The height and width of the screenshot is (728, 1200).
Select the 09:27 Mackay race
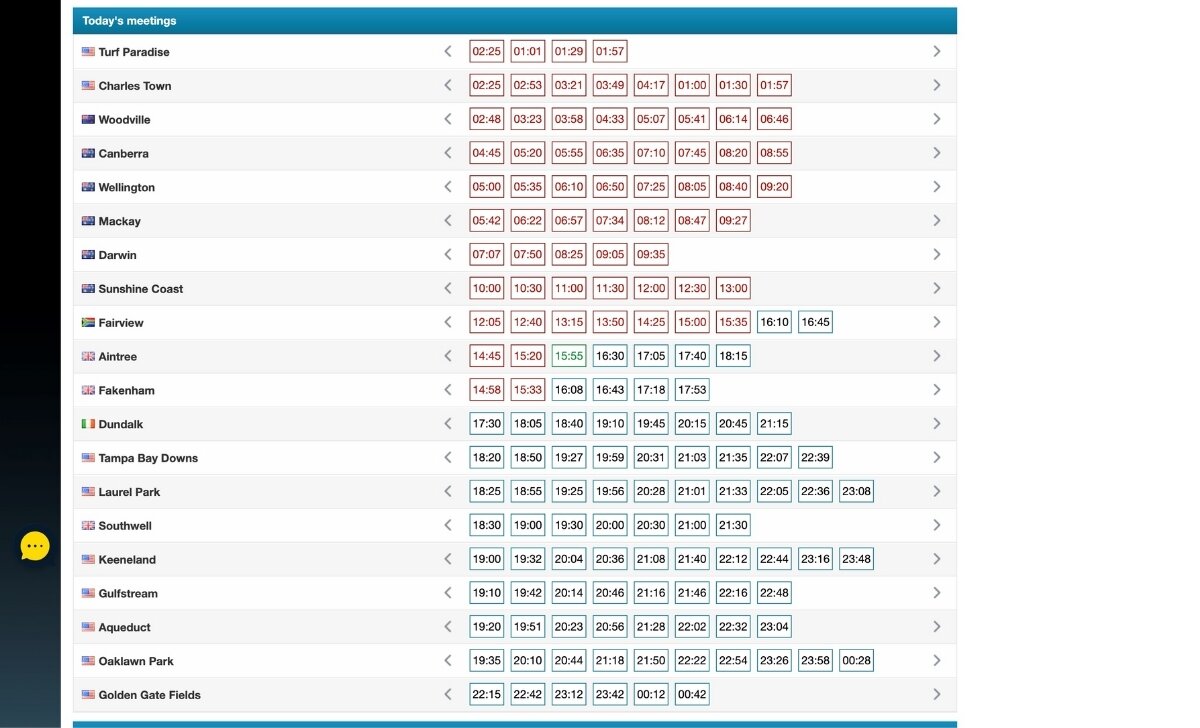tap(733, 221)
